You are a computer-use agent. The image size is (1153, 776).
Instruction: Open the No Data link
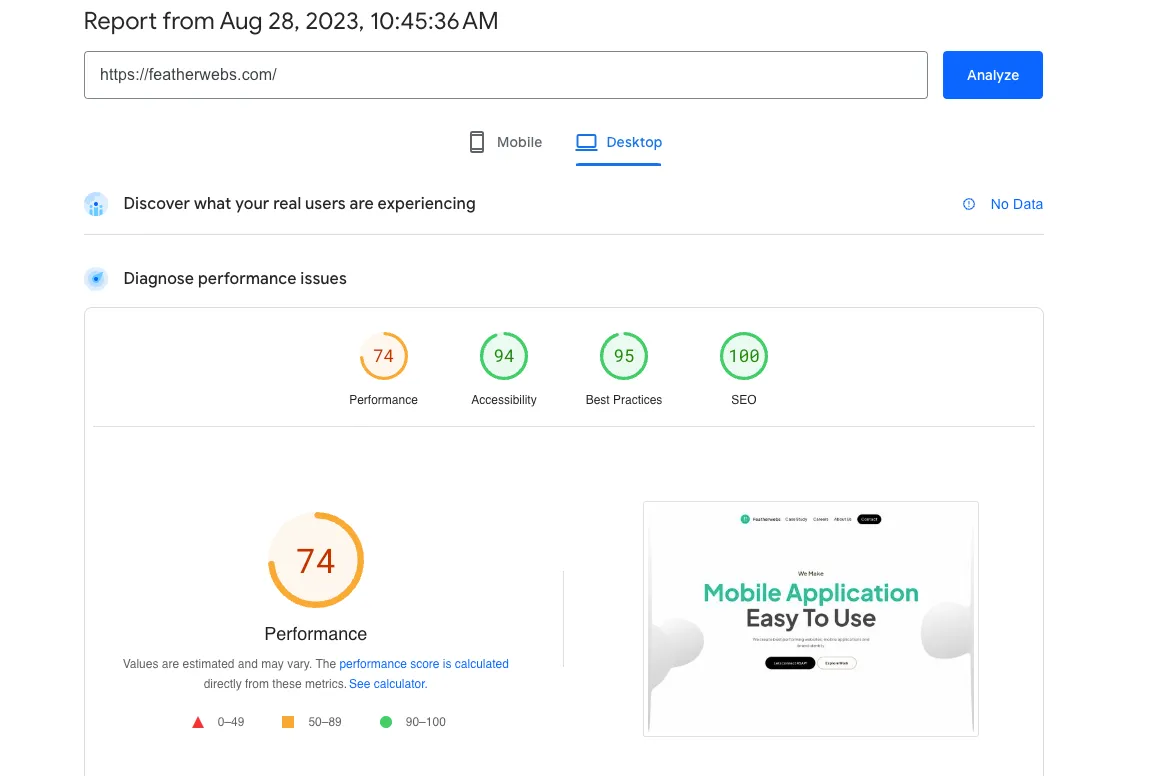1017,204
